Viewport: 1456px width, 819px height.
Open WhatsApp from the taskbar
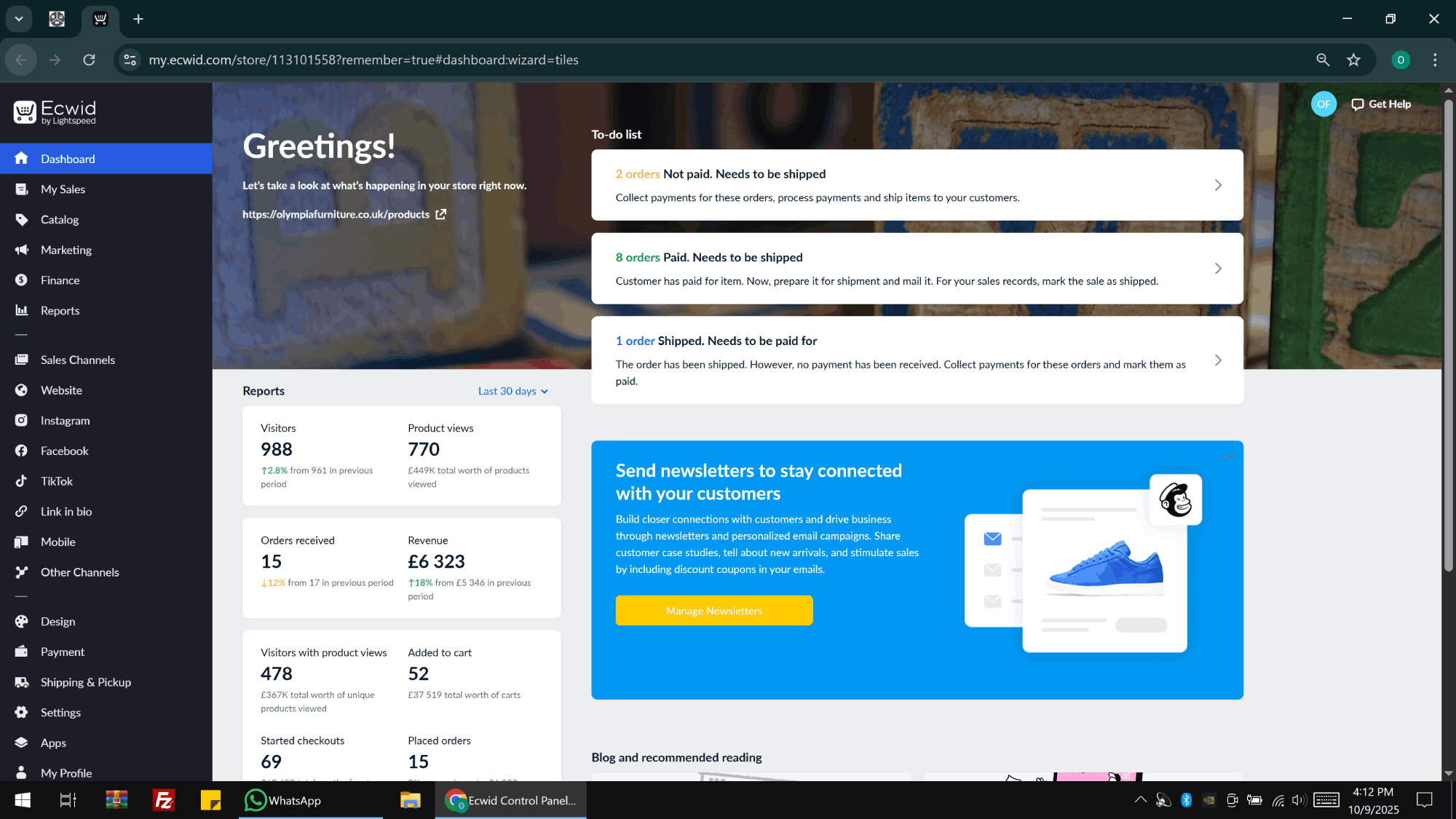[x=284, y=800]
